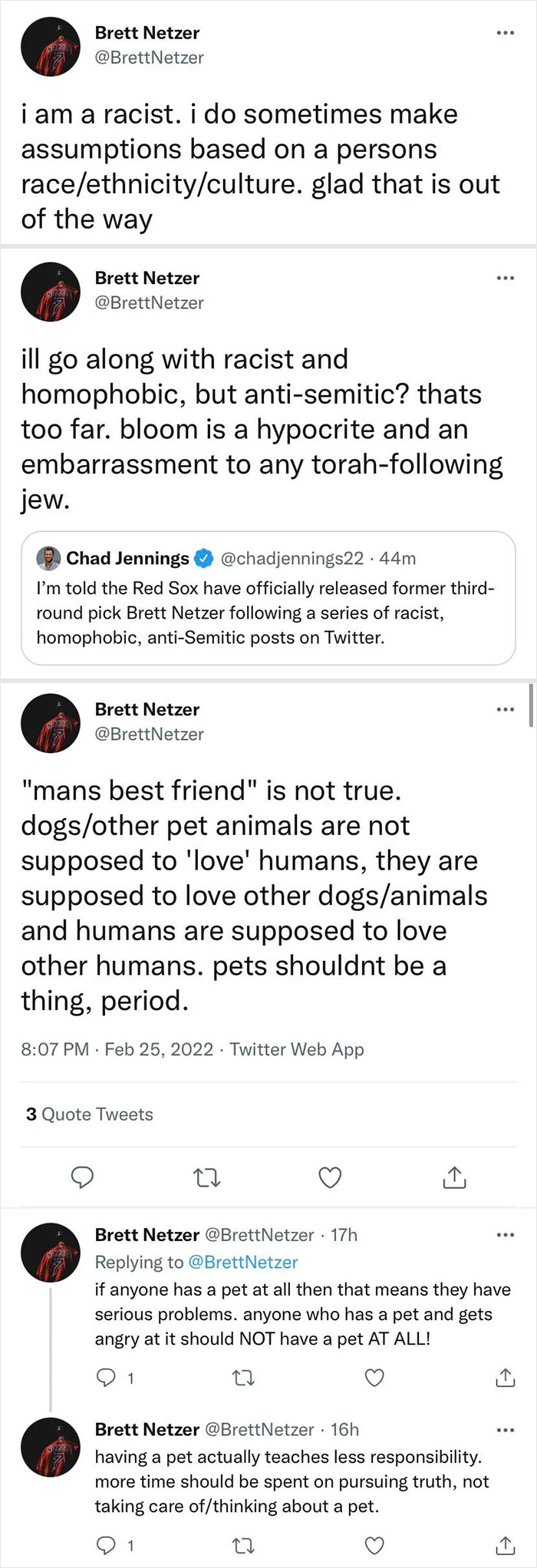537x1568 pixels.
Task: Click the retweet icon under the pets tweet
Action: (206, 1177)
